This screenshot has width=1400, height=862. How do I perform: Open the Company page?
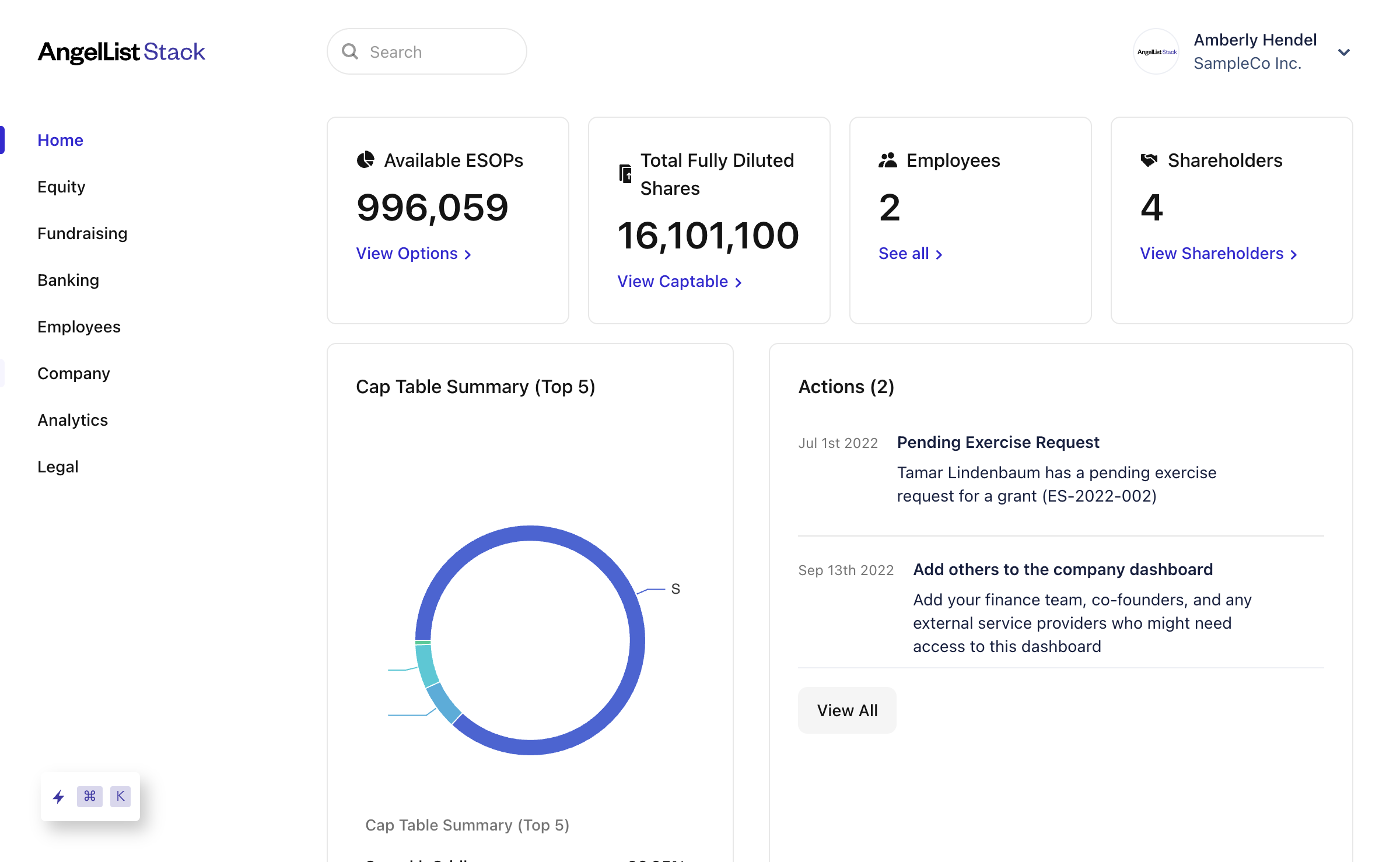pos(73,373)
